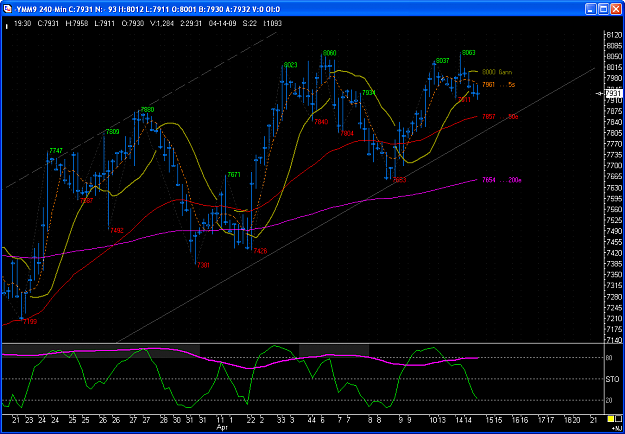This screenshot has width=625, height=434.
Task: Click the 7199 swing low label
Action: coord(30,321)
